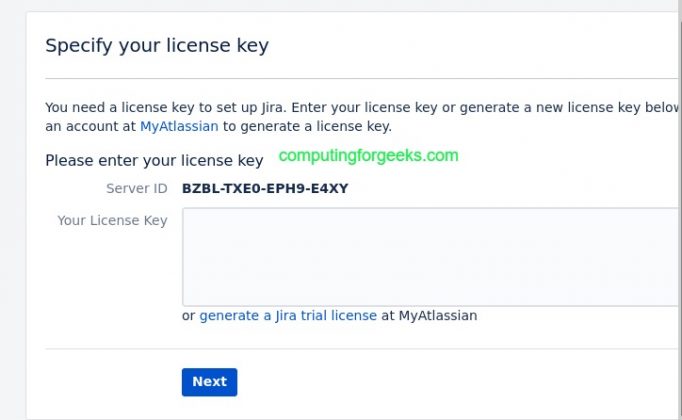The width and height of the screenshot is (682, 420).
Task: Click the empty white area right of Next
Action: click(x=450, y=381)
